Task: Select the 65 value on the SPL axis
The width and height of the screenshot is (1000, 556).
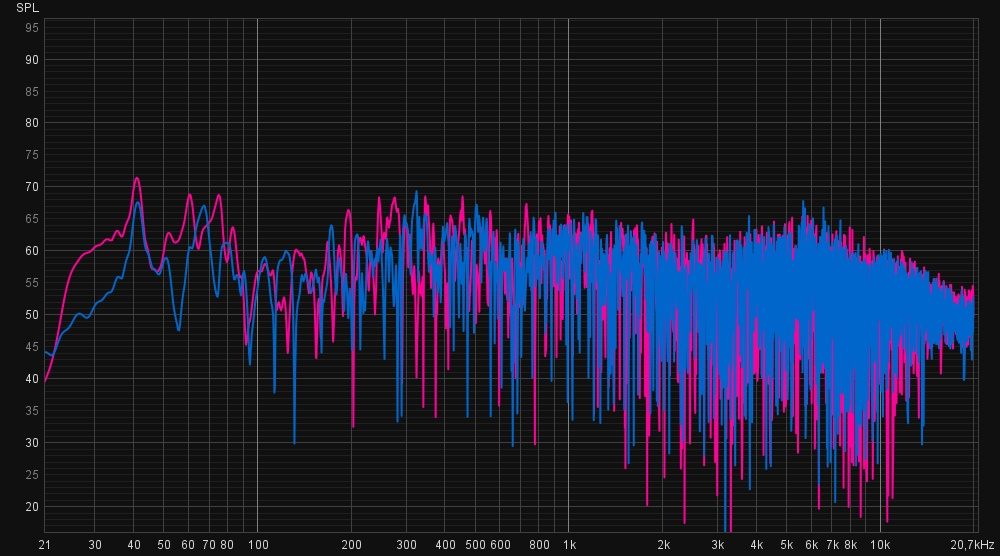Action: tap(32, 219)
